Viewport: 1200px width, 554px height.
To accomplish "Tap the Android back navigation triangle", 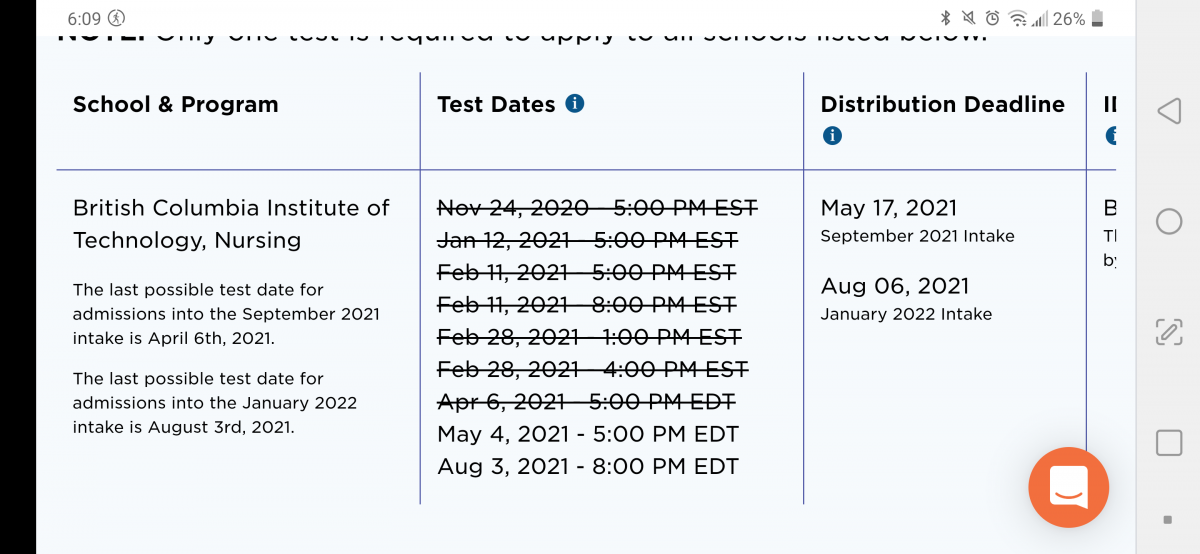I will (x=1168, y=110).
